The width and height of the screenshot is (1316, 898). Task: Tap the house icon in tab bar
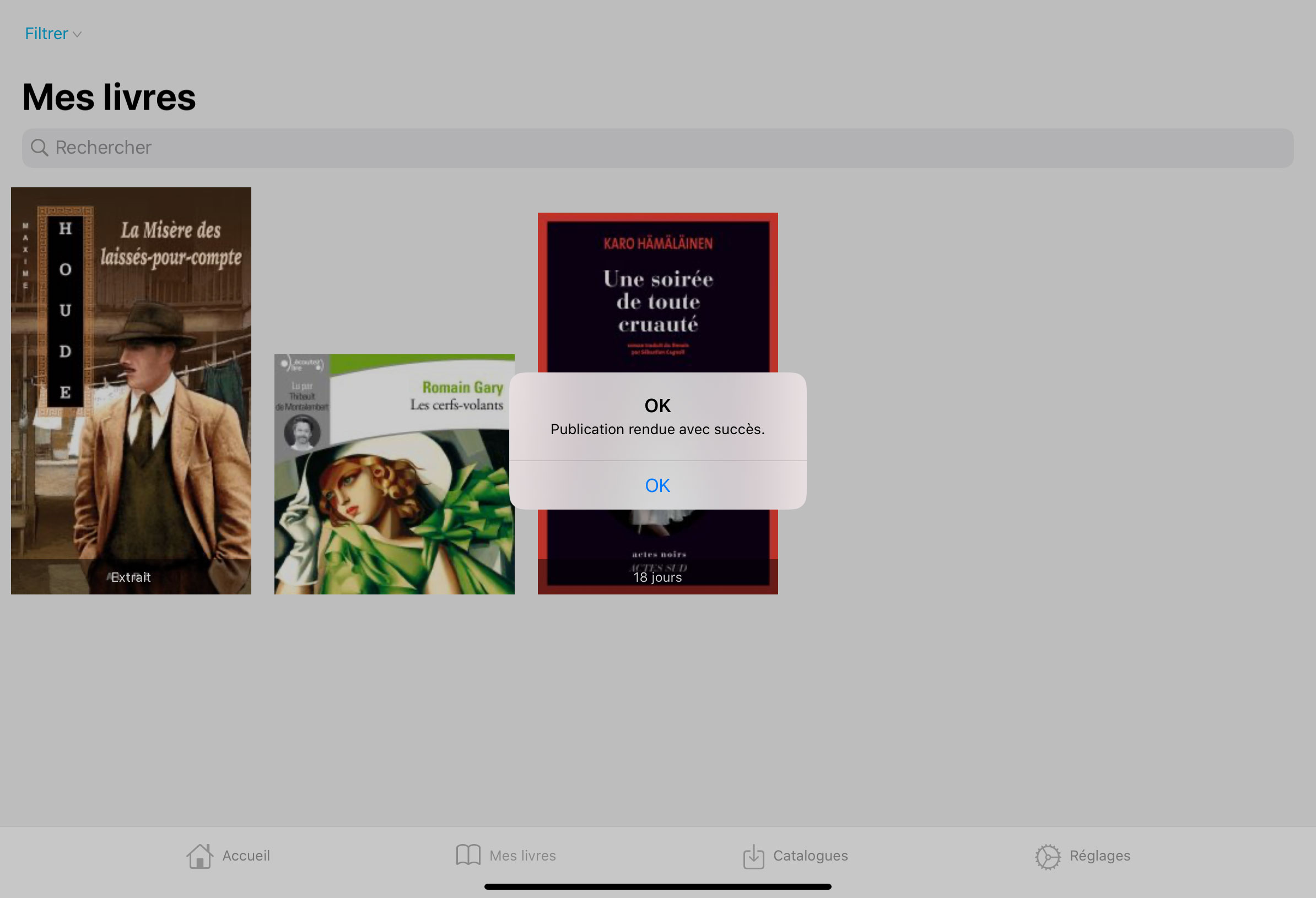[x=199, y=856]
